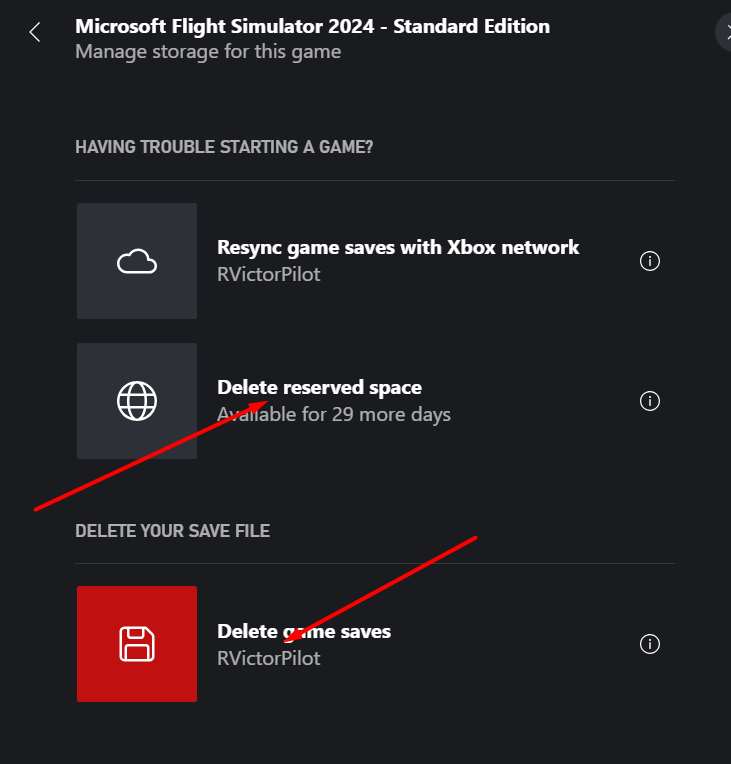The image size is (731, 764).
Task: Close the storage management panel
Action: [725, 33]
